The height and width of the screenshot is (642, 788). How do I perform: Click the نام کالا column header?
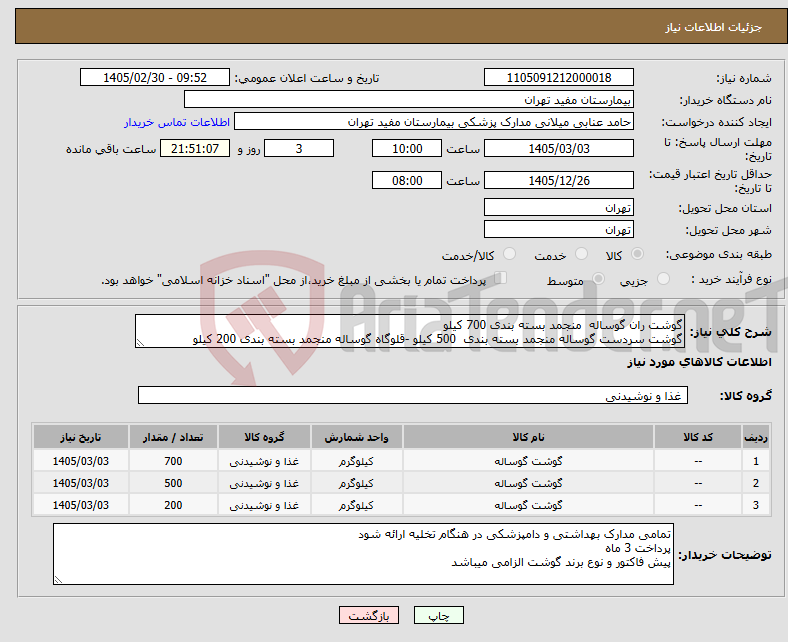click(528, 437)
